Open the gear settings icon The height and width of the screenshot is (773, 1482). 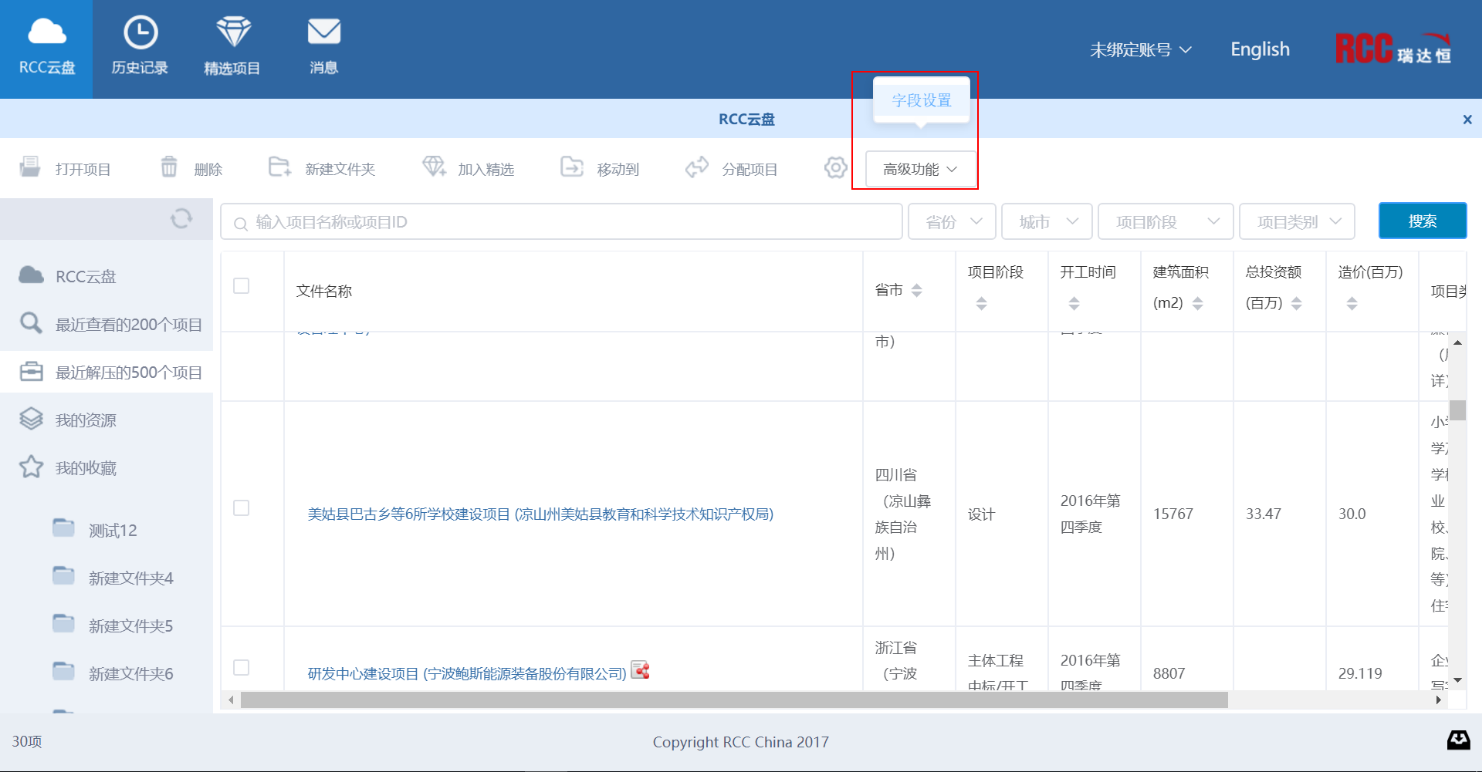(836, 168)
